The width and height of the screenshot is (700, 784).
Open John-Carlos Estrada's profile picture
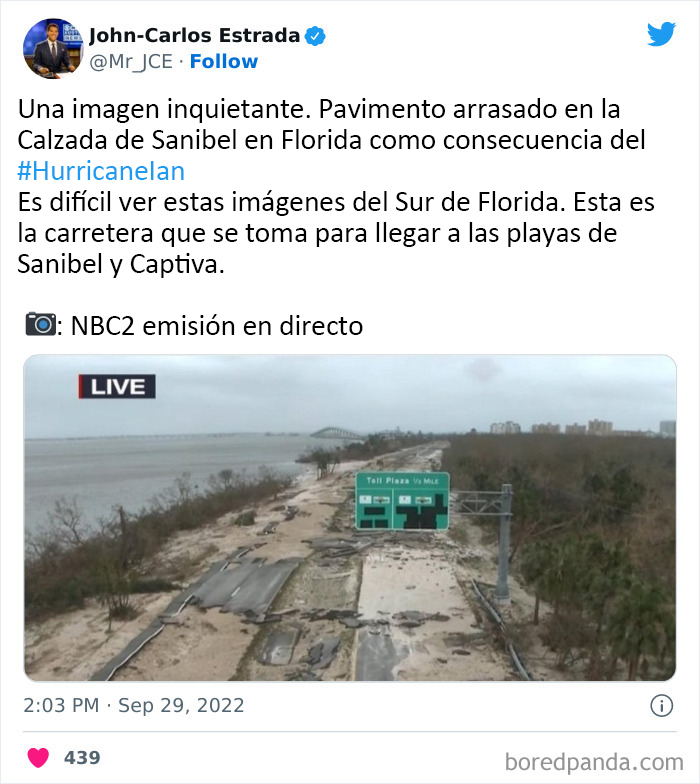point(53,48)
